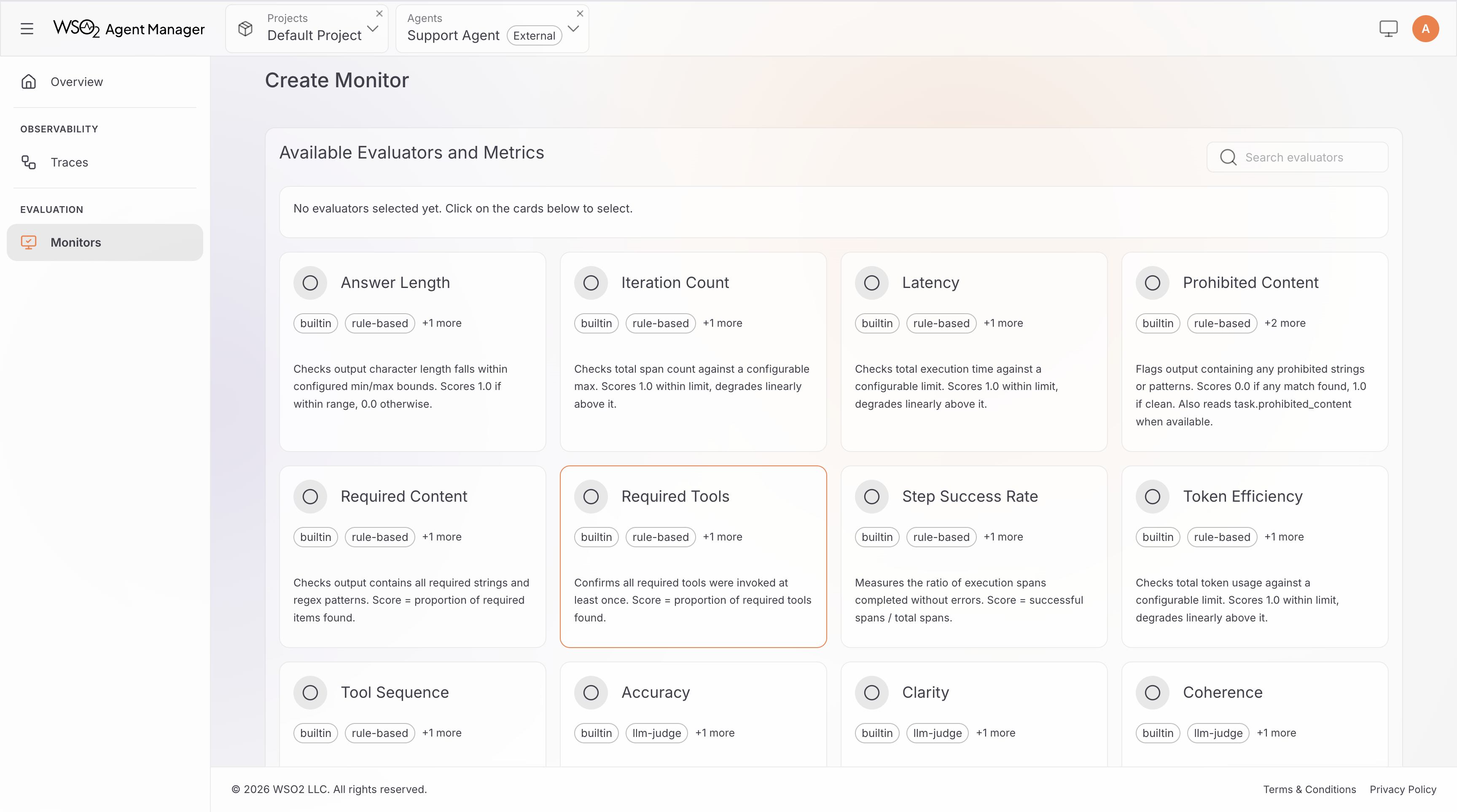The width and height of the screenshot is (1457, 812).
Task: Close the Agents breadcrumb selector
Action: pyautogui.click(x=580, y=13)
